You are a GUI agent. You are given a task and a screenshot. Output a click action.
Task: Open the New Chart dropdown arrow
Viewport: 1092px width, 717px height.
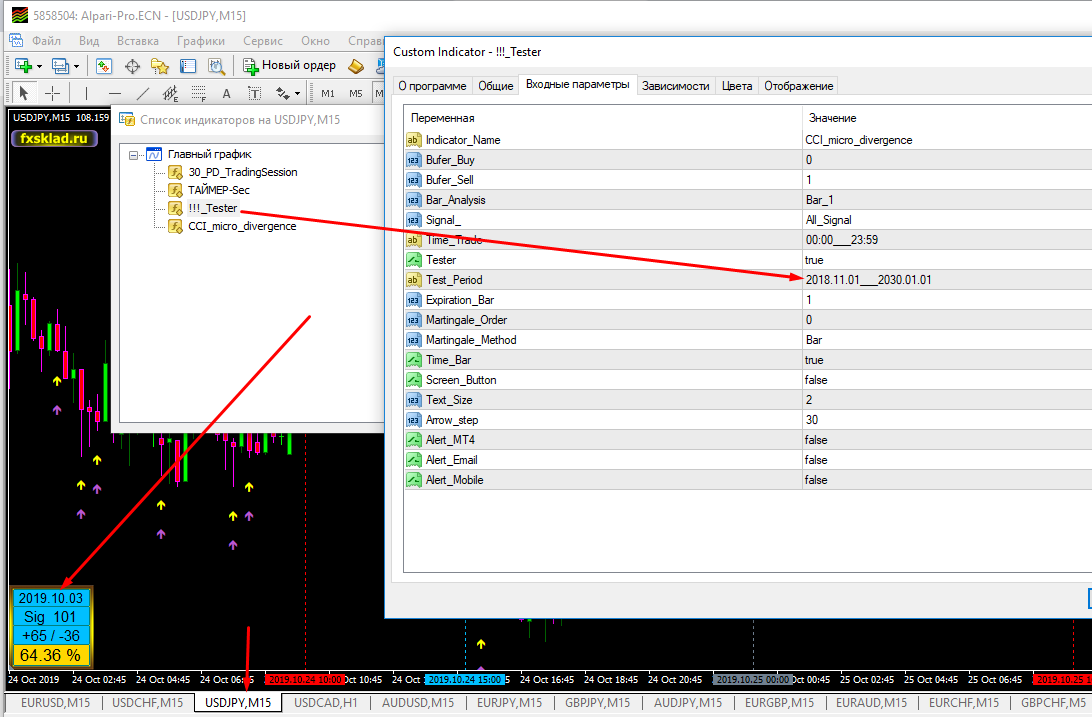coord(39,67)
